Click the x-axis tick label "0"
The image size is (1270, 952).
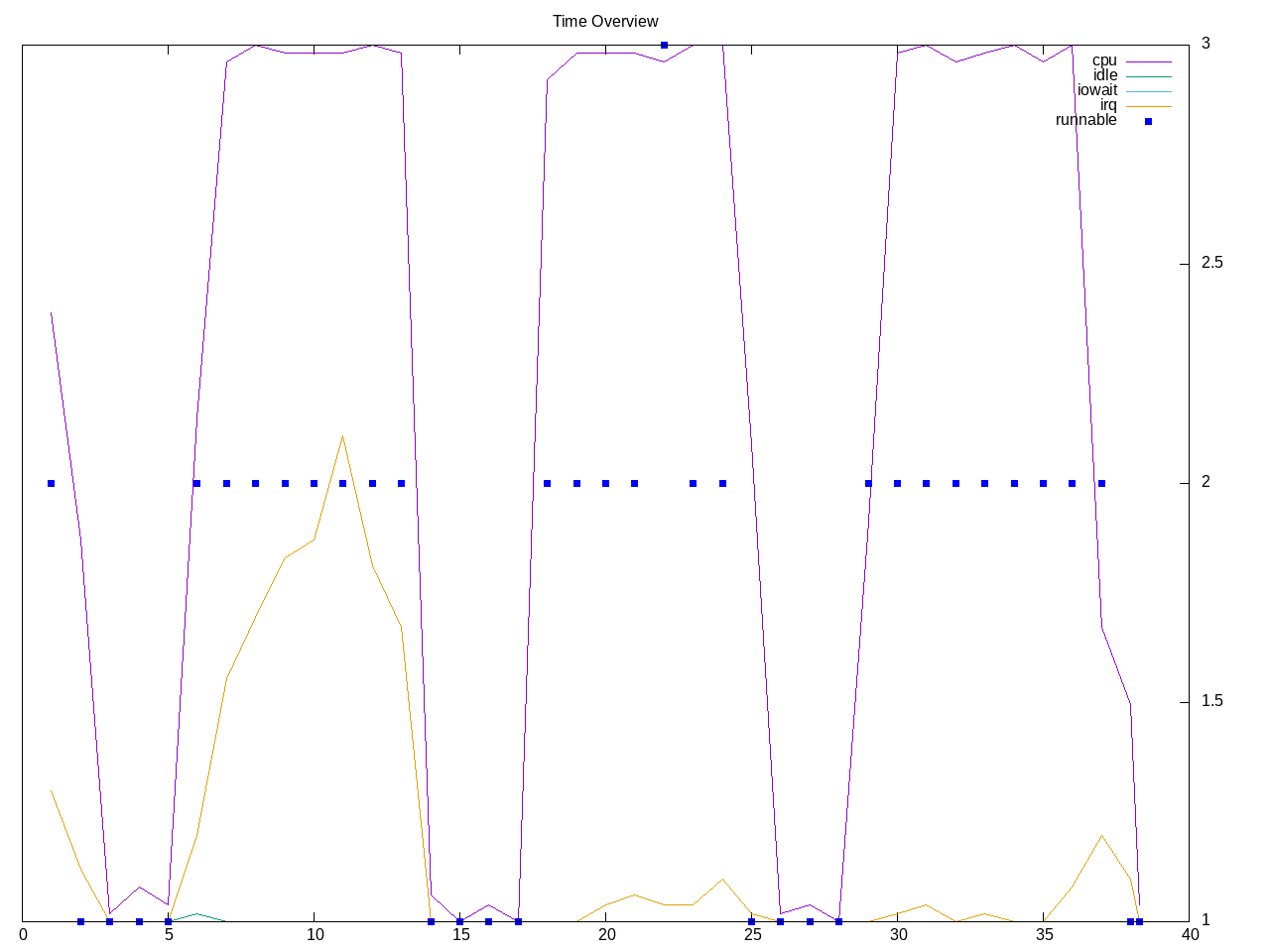[23, 934]
